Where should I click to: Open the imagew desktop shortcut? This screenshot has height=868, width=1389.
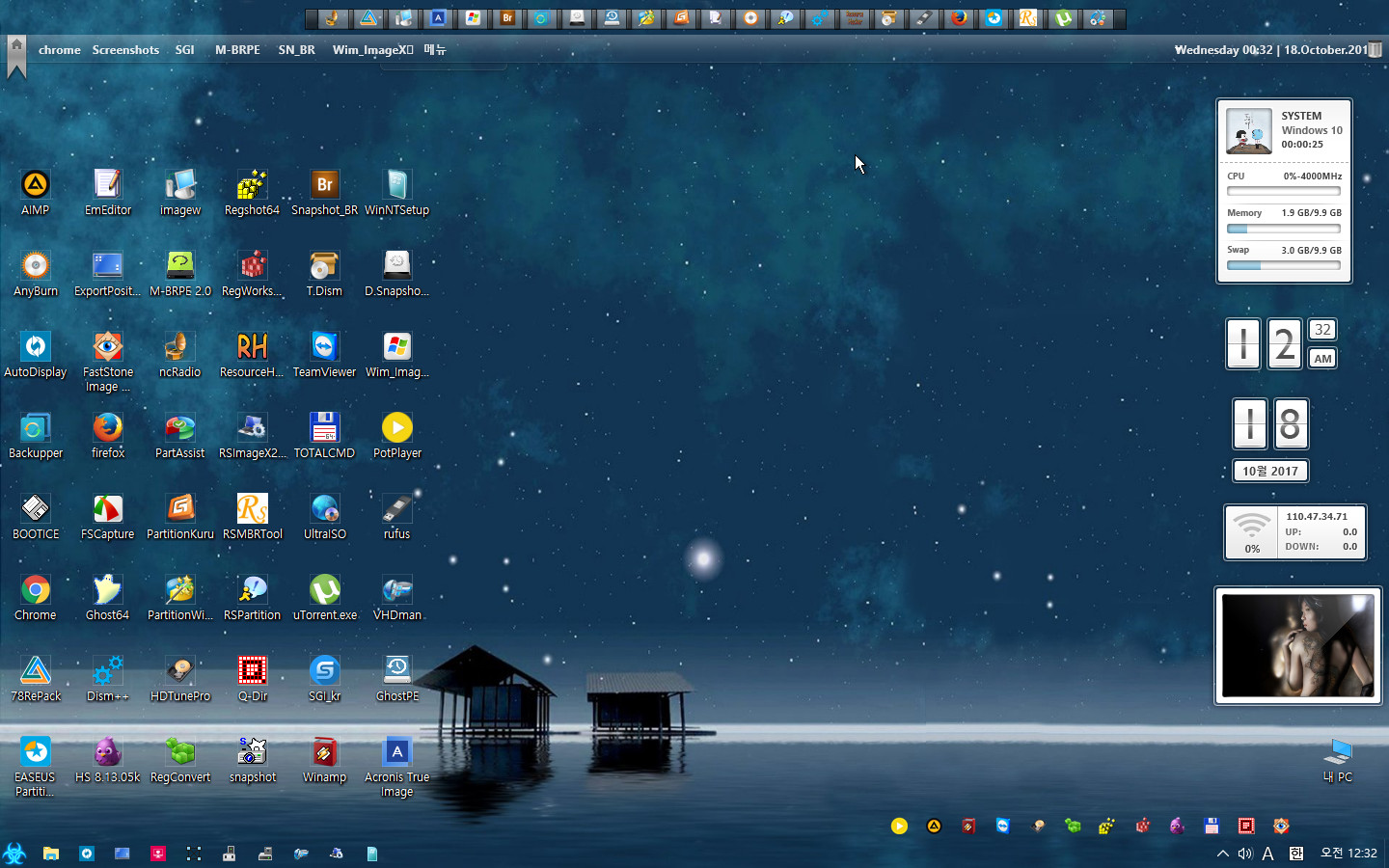(180, 192)
